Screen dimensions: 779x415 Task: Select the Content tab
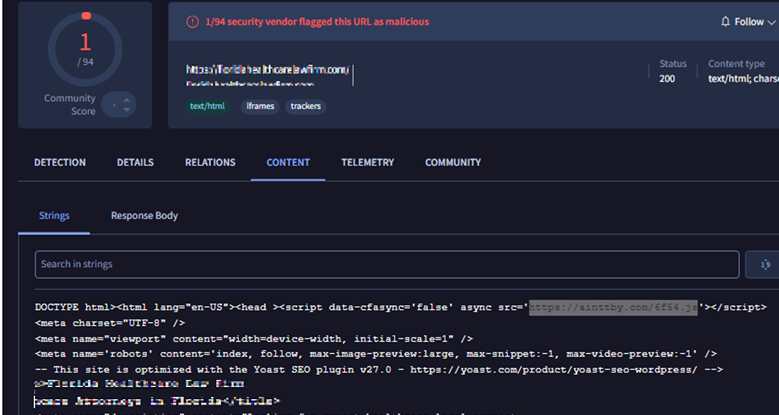[288, 162]
